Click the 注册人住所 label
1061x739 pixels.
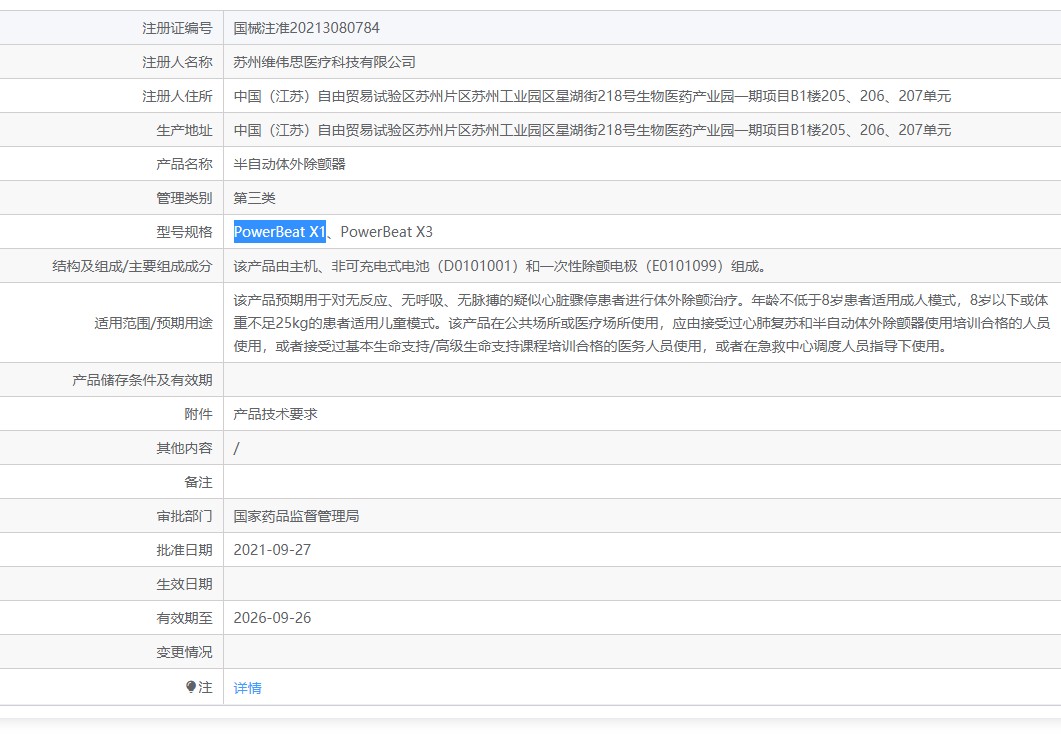click(x=177, y=96)
